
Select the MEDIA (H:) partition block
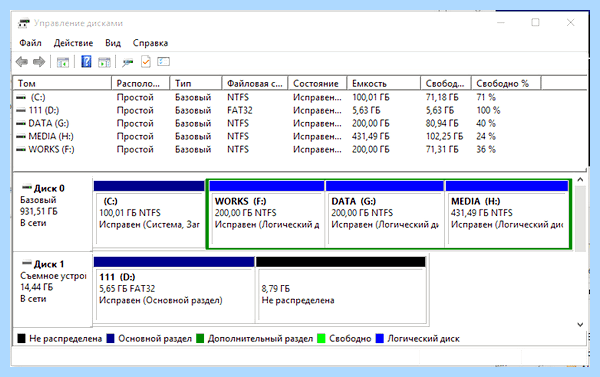507,214
